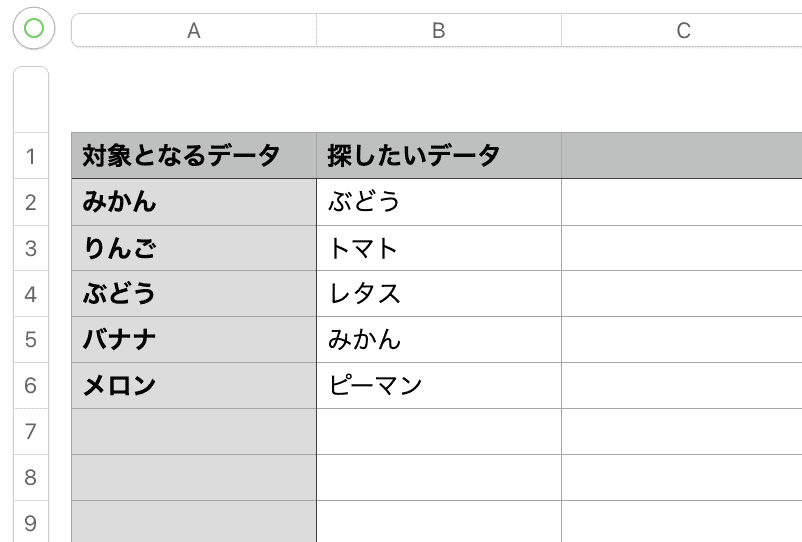The height and width of the screenshot is (542, 802).
Task: Select the トマト cell
Action: tap(439, 248)
